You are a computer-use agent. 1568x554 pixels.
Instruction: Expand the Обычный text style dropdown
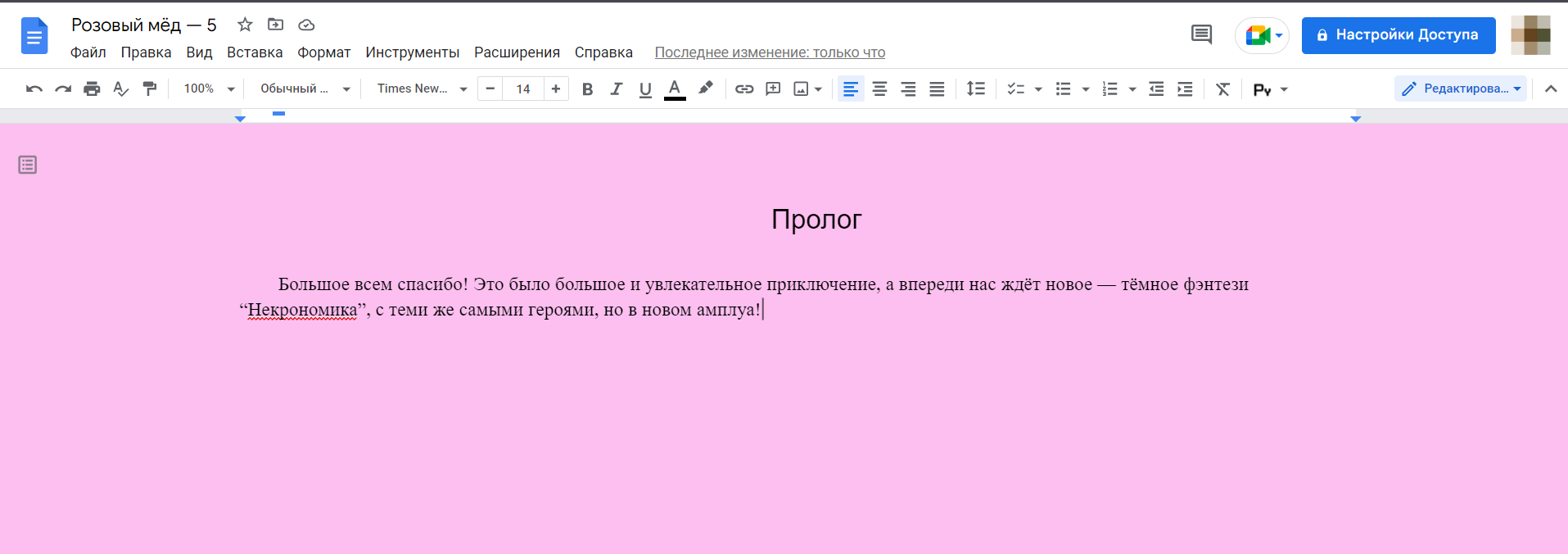pos(305,89)
